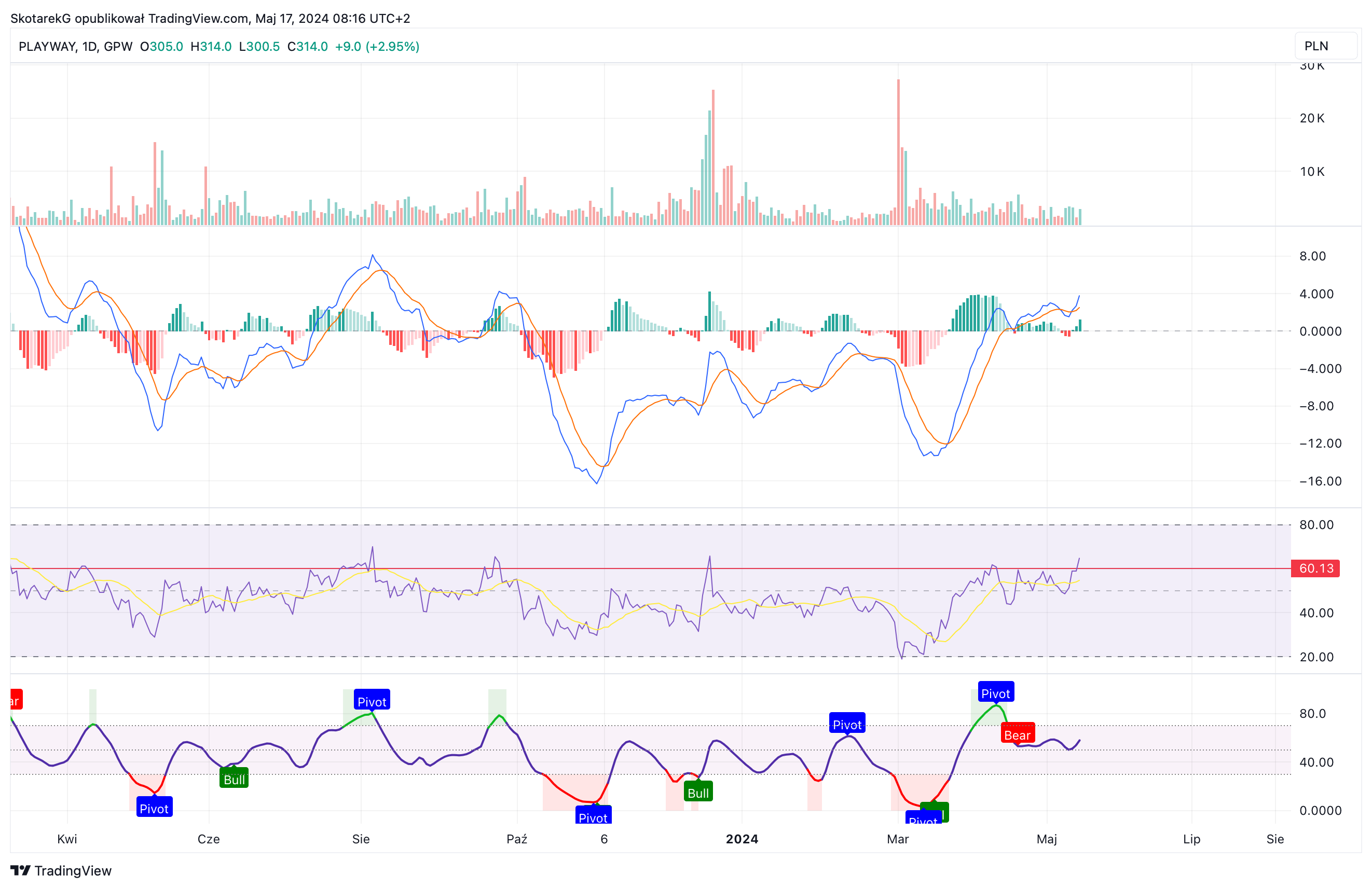The height and width of the screenshot is (889, 1372).
Task: Click the 8.00 MACD axis label
Action: click(x=1313, y=256)
